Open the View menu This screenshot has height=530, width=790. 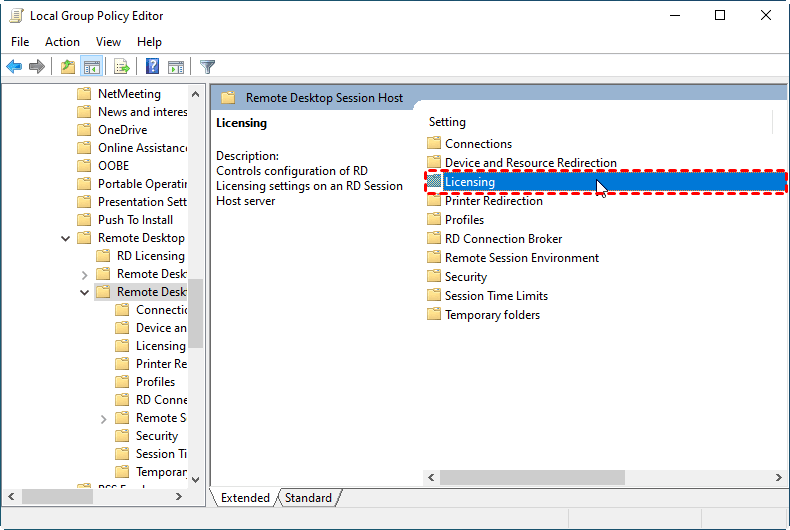pyautogui.click(x=108, y=42)
